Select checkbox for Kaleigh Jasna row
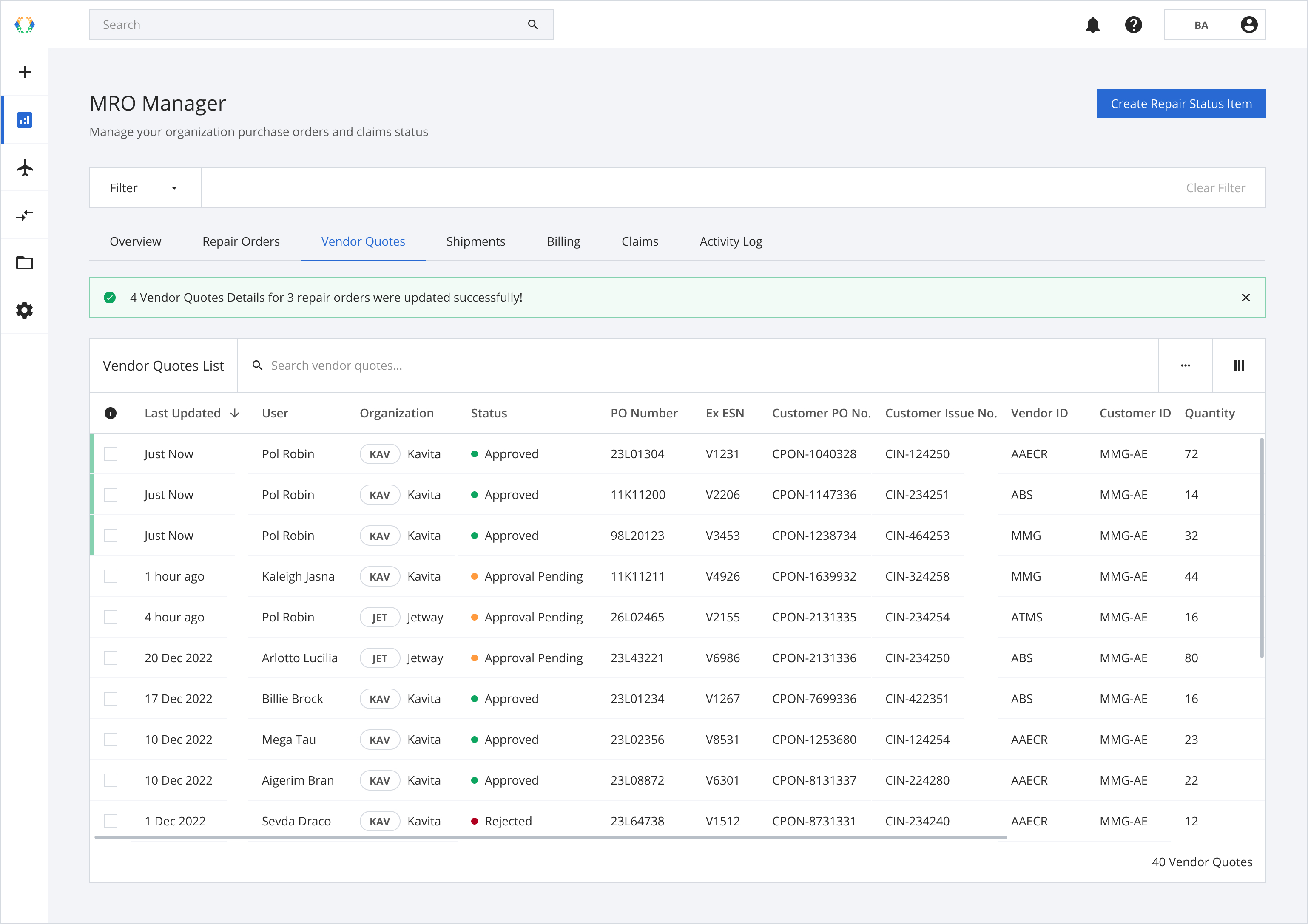The image size is (1308, 924). (x=111, y=576)
